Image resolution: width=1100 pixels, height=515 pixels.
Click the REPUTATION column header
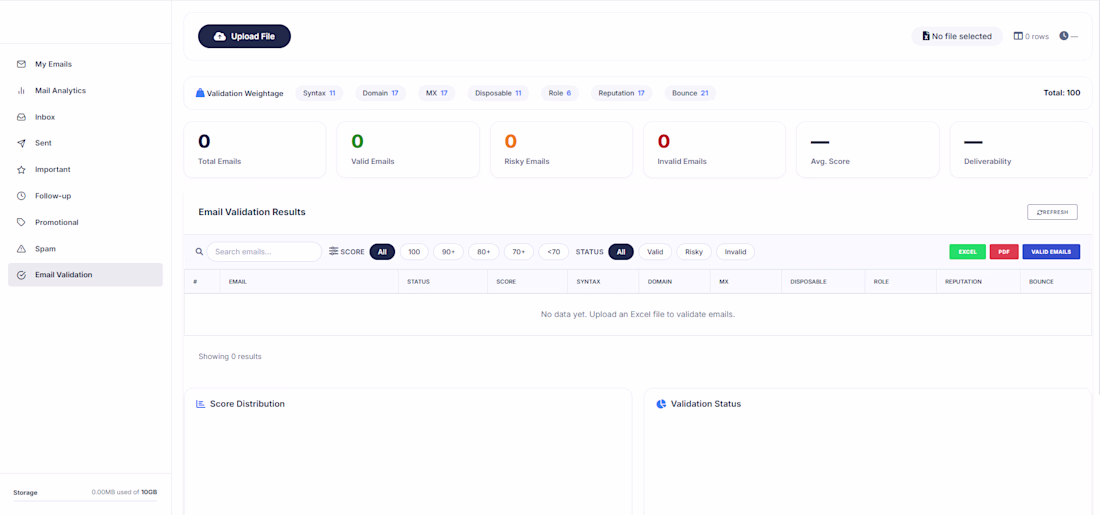979,281
